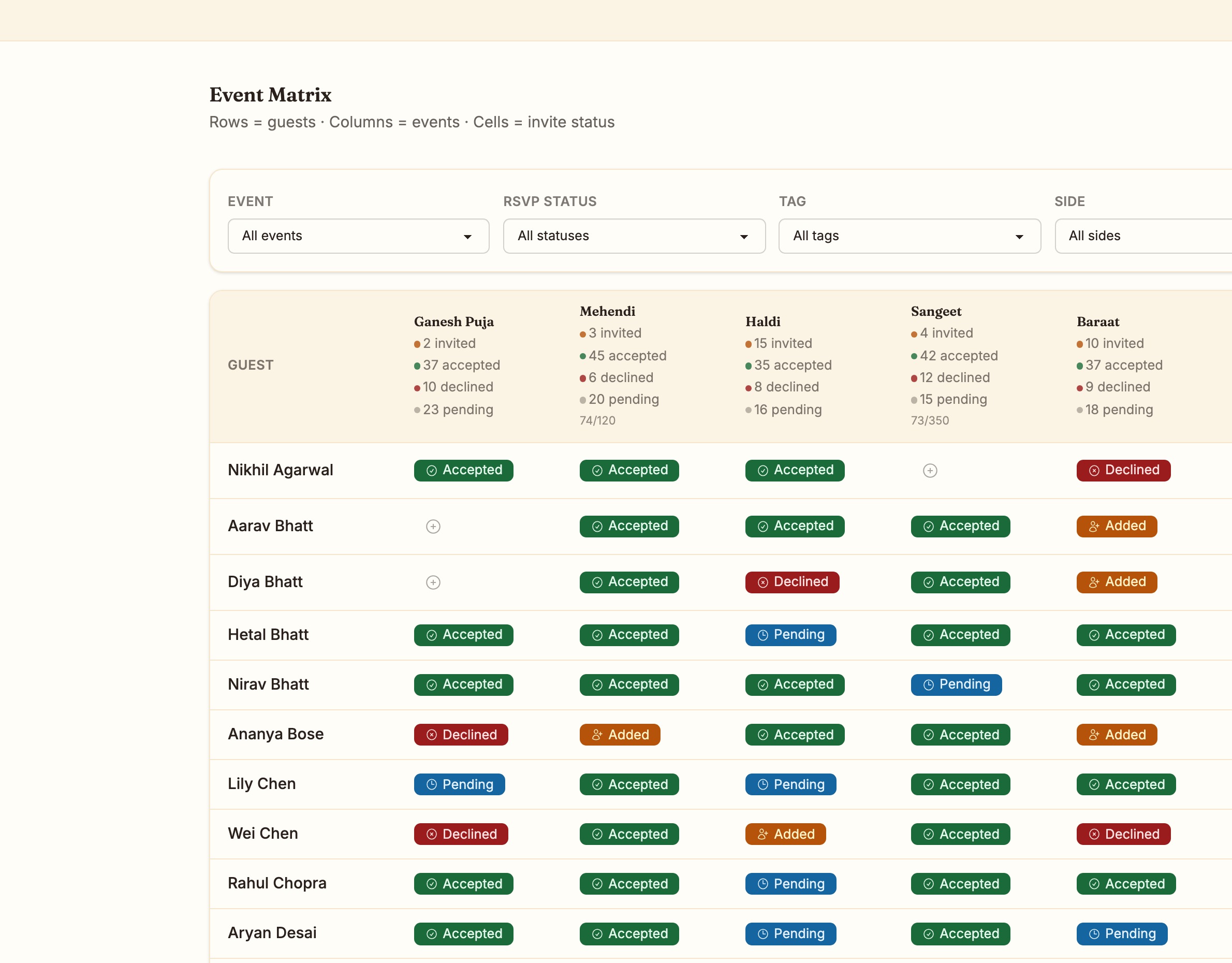This screenshot has width=1232, height=963.
Task: Click Diya Bhatt's Sangeet Accepted badge
Action: coord(960,582)
